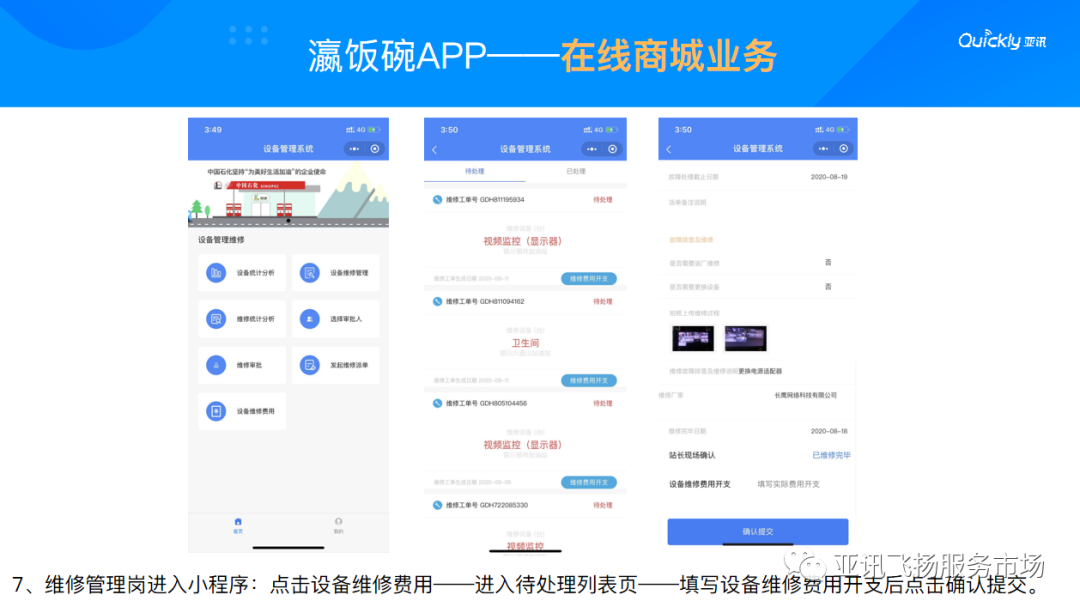Tap the Sinopec gas station banner image
Viewport: 1080px width, 613px height.
(289, 194)
